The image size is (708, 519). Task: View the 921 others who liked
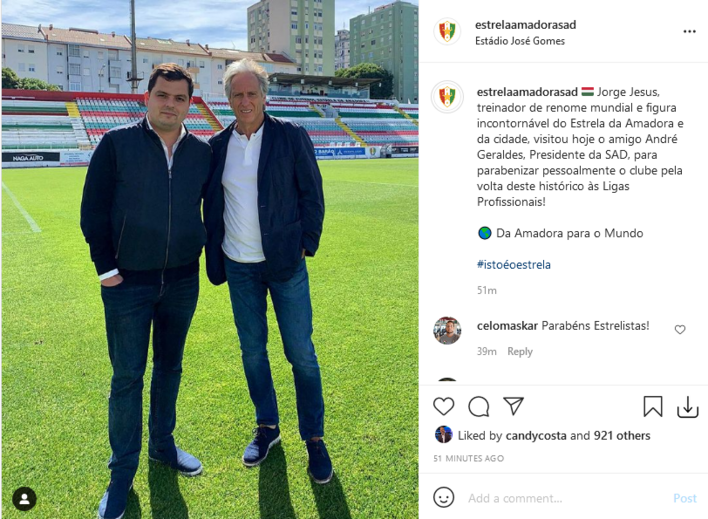pos(622,435)
